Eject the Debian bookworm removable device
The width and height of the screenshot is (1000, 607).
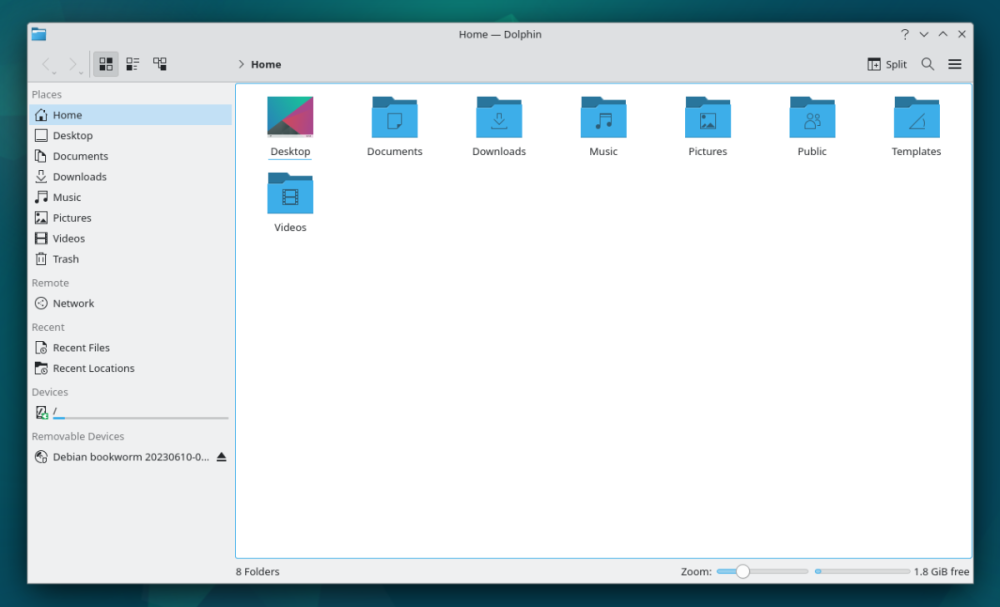220,457
